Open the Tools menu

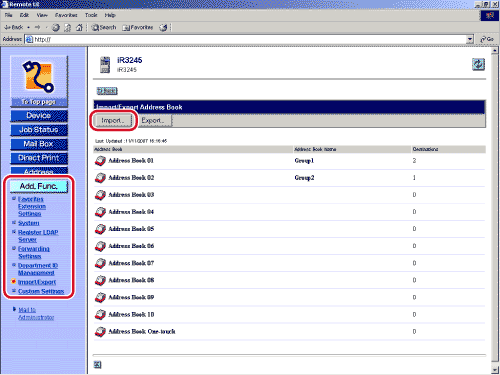[91, 15]
